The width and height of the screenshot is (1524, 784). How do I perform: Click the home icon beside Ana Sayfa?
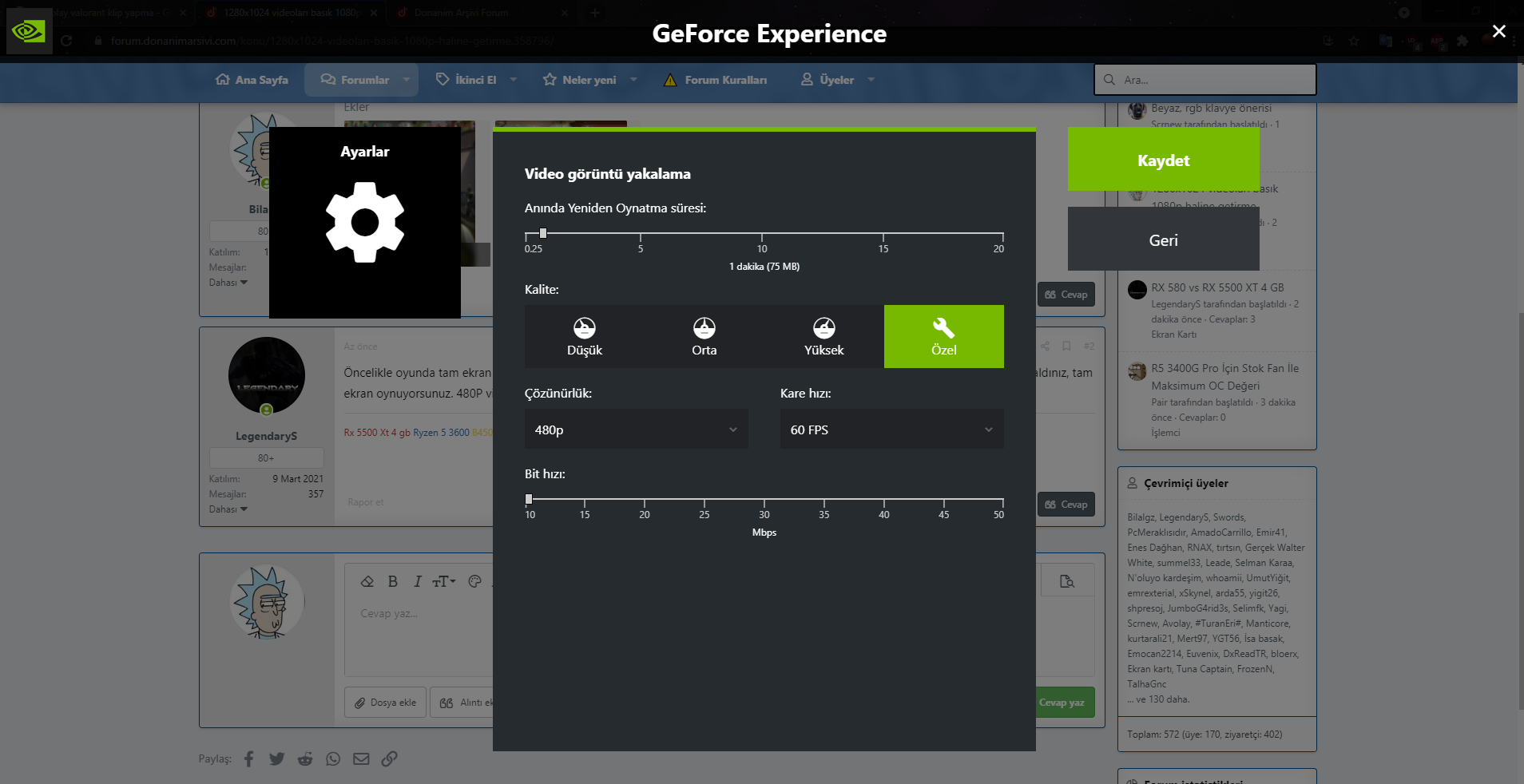point(223,80)
